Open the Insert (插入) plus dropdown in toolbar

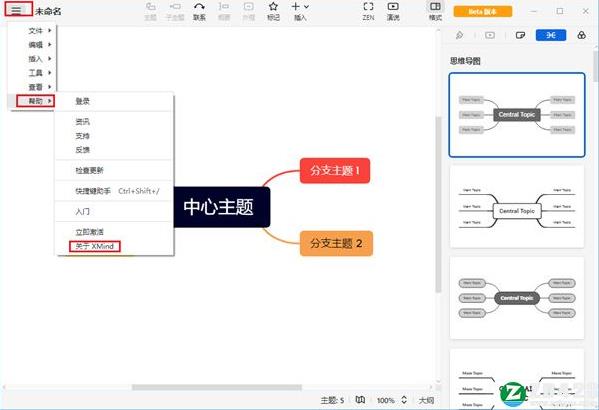(x=300, y=11)
